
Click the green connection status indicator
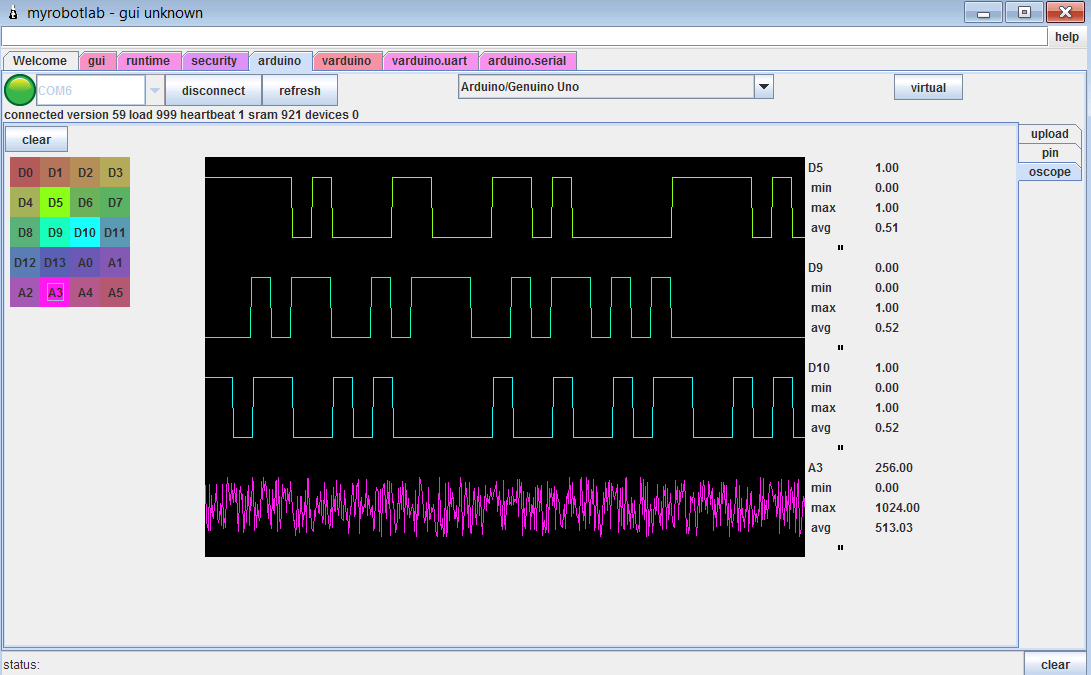pos(19,90)
